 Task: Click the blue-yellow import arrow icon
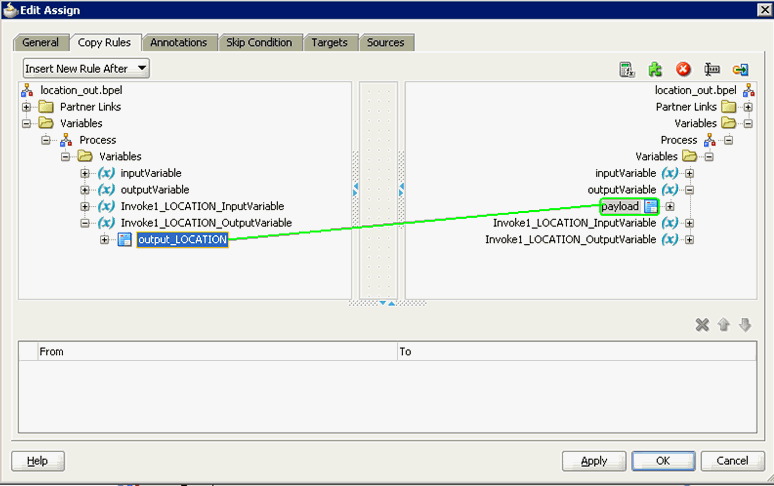click(x=740, y=70)
